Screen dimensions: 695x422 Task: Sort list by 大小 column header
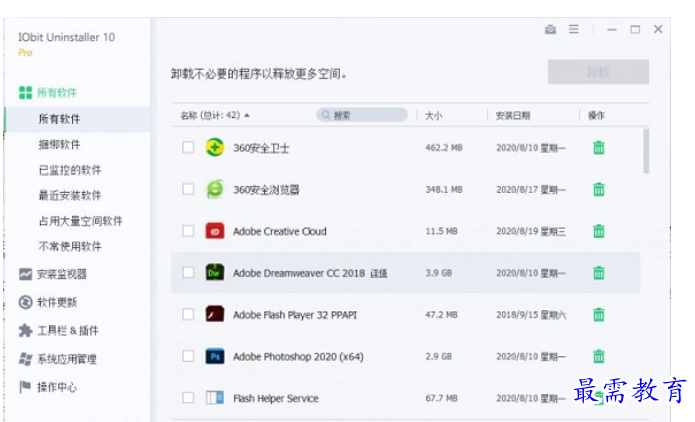[433, 116]
